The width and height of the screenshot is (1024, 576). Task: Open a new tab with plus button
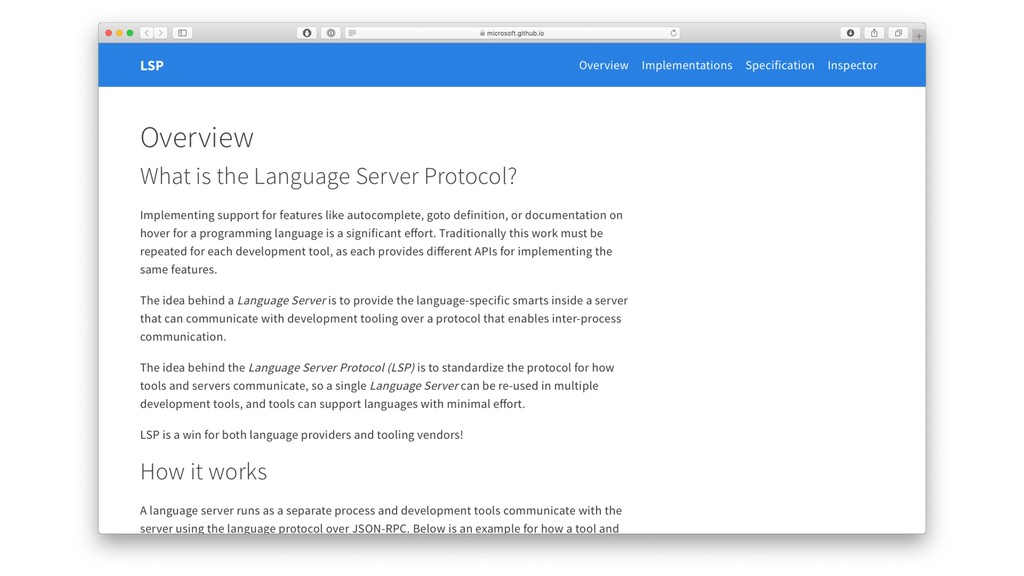919,36
